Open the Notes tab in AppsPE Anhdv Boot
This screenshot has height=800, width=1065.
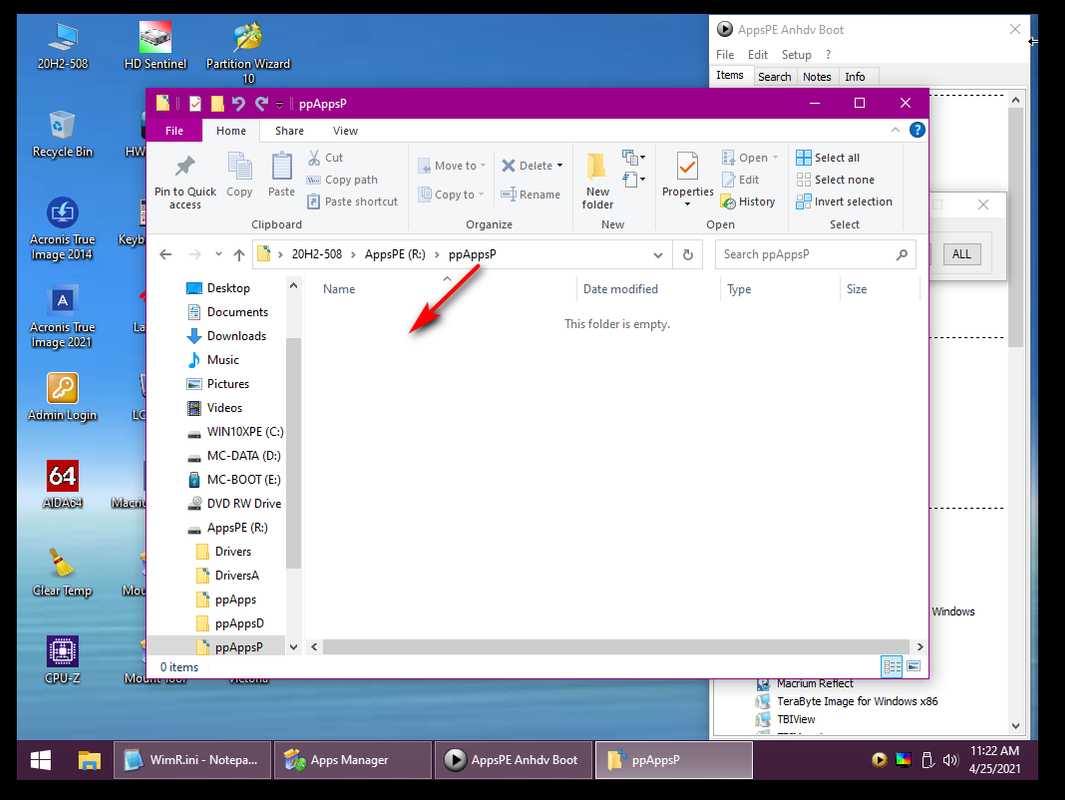816,77
